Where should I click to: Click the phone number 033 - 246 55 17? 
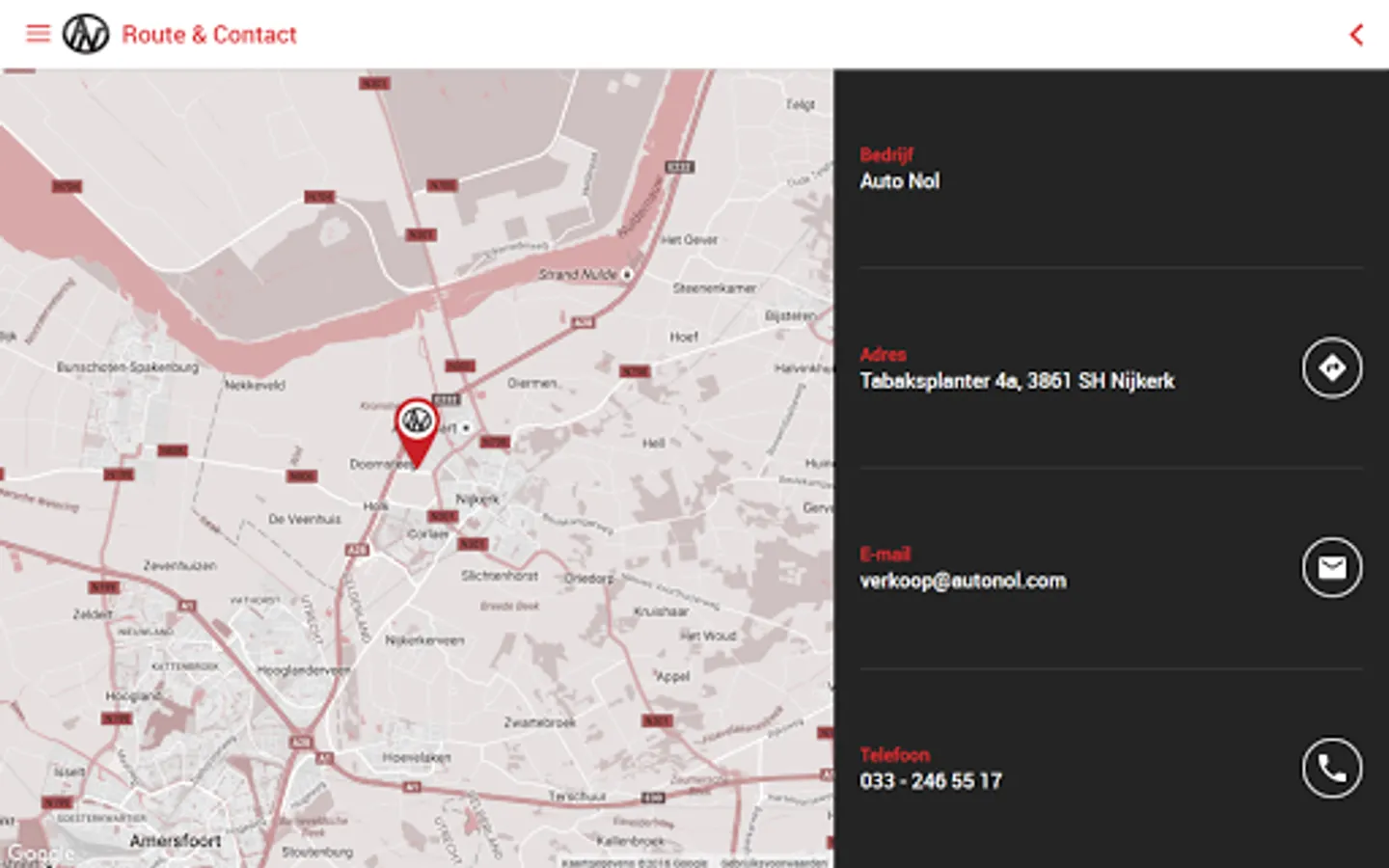point(931,781)
